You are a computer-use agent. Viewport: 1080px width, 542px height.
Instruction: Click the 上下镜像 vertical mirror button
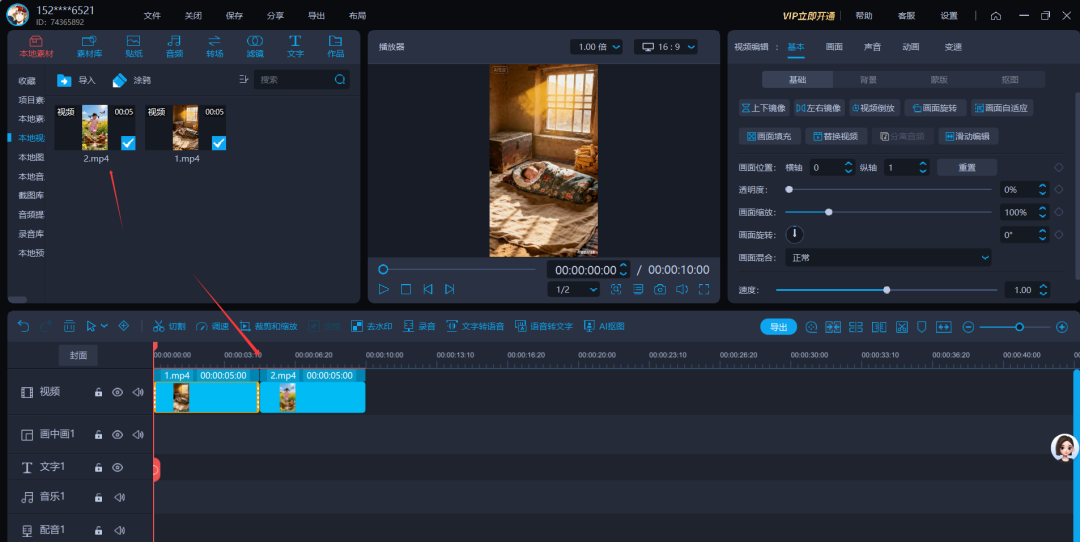tap(764, 108)
